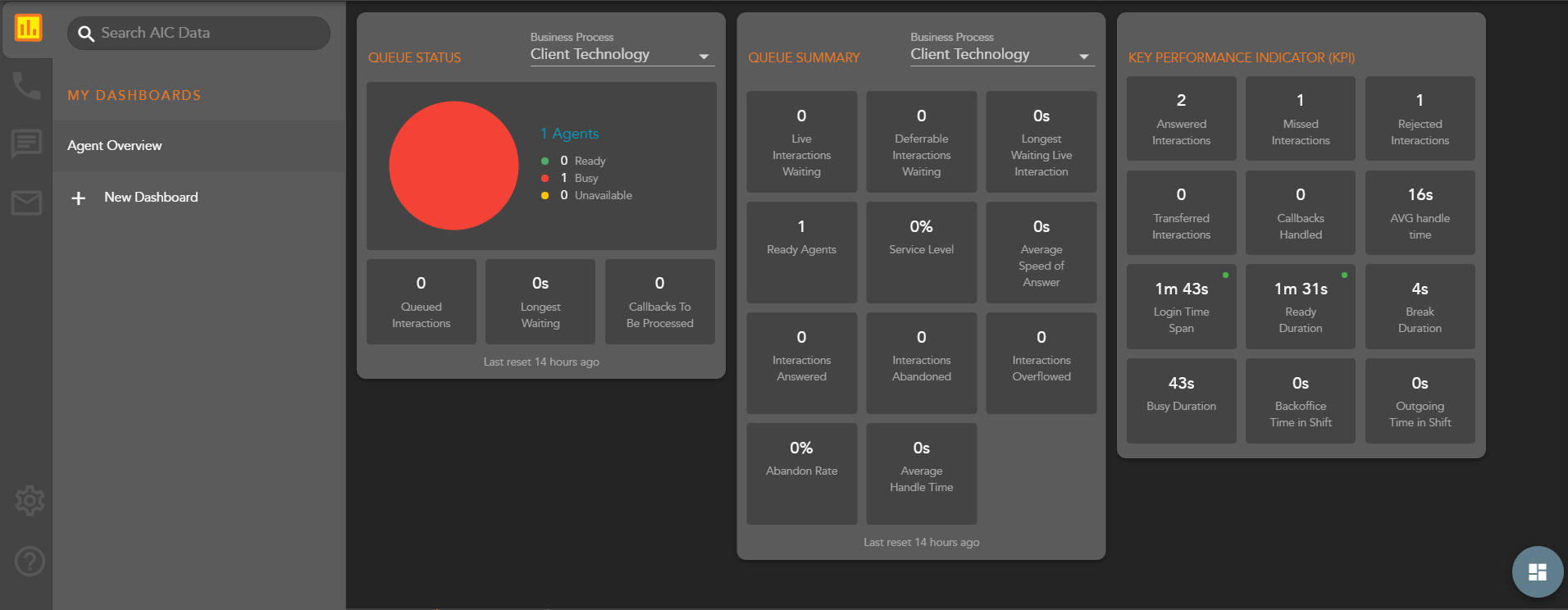Expand Queue Summary Business Process dropdown
Viewport: 1568px width, 610px height.
click(1083, 57)
